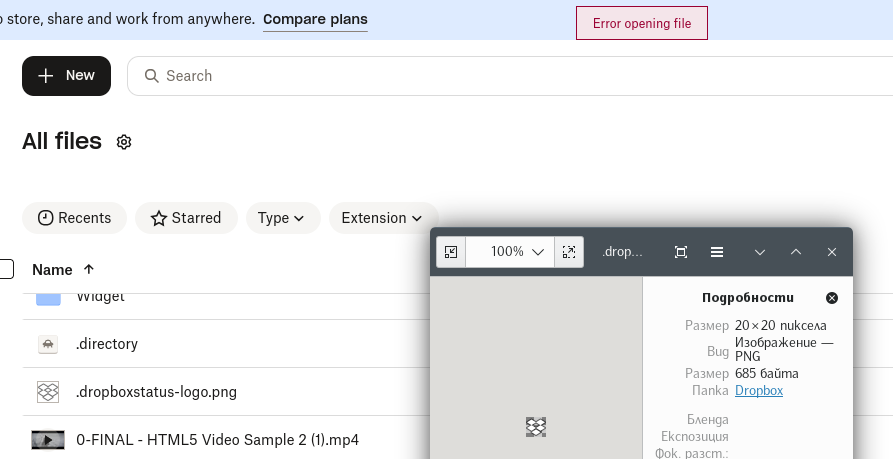Click the .dropboxstatus-logo.png file icon
Image resolution: width=893 pixels, height=459 pixels.
48,392
